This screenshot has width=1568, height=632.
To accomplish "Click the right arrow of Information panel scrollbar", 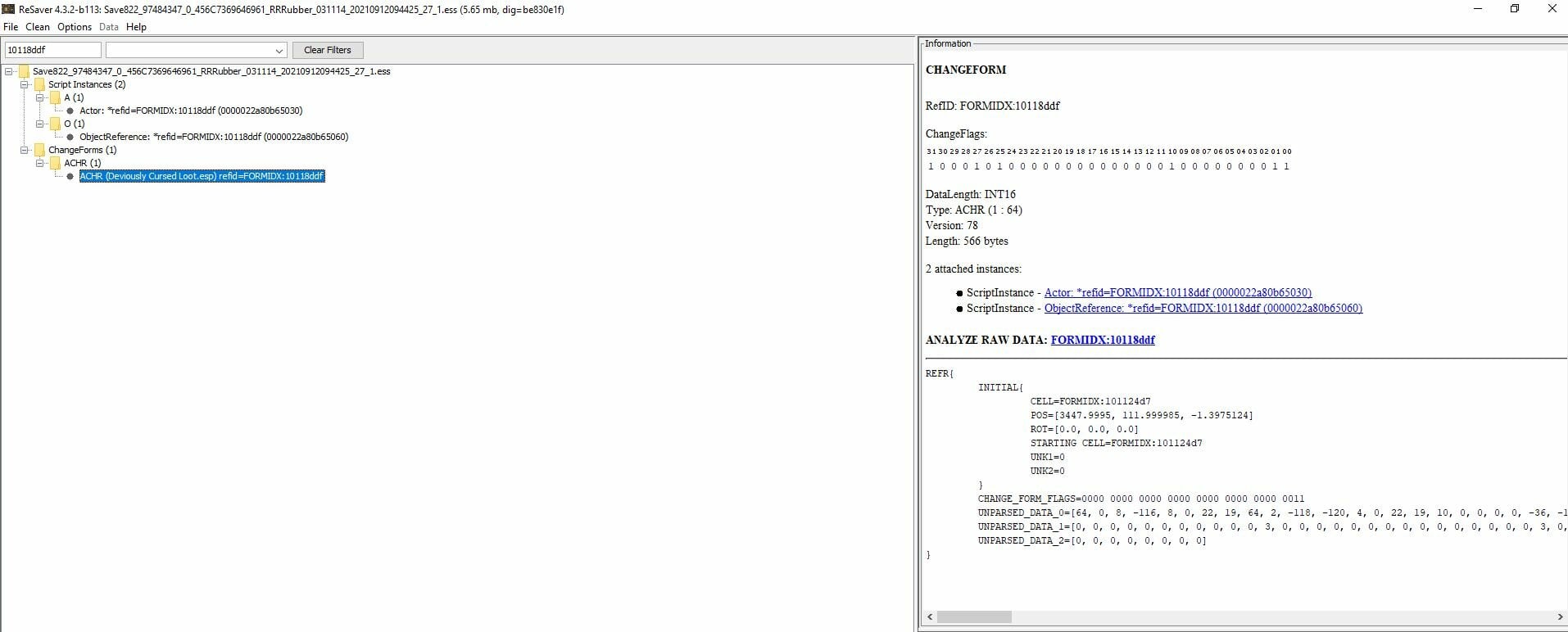I will (1560, 616).
